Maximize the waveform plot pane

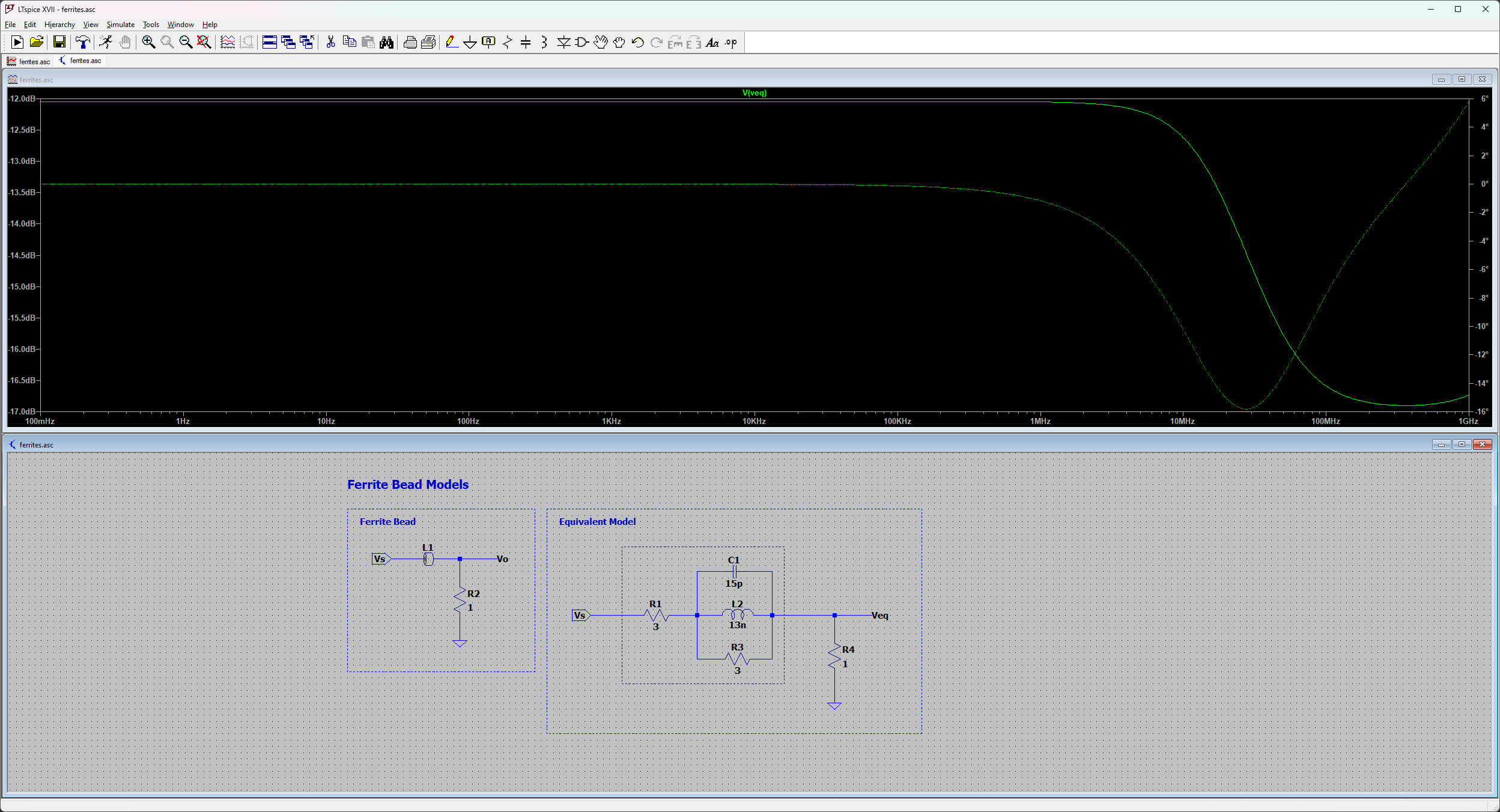(x=1462, y=79)
